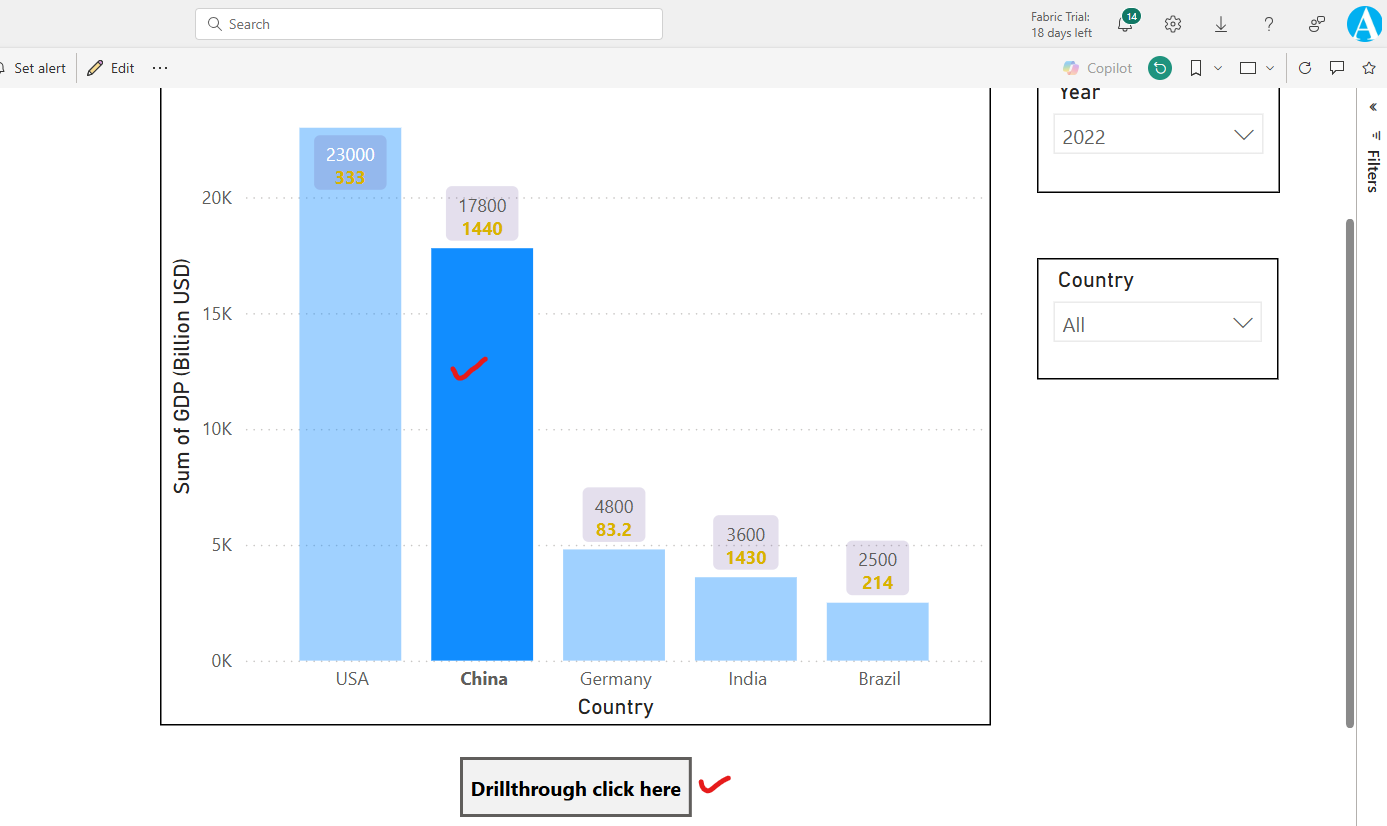Open the Country slicer dropdown showing All
Screen dimensions: 1387x826
coord(1241,322)
